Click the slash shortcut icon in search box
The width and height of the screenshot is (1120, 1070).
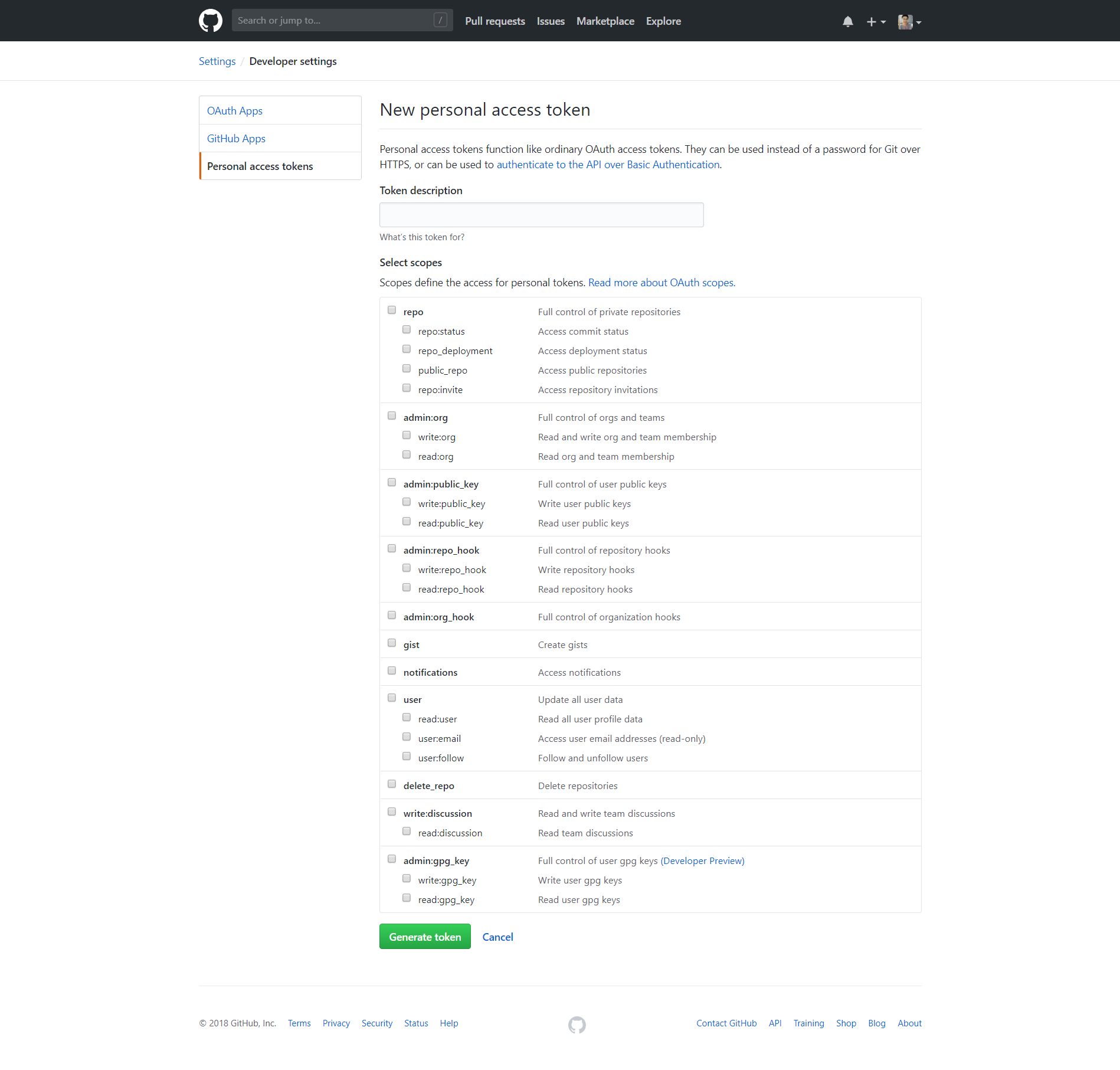coord(440,20)
